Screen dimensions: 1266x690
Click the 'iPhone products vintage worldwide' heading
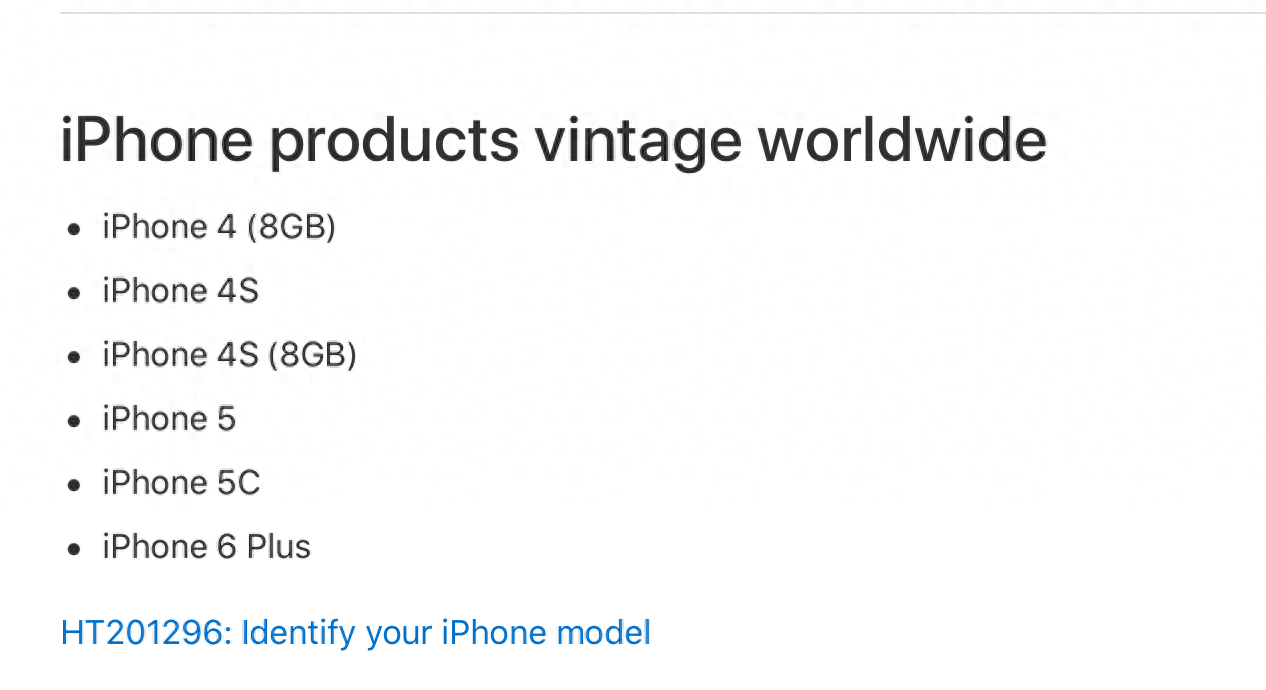click(553, 140)
